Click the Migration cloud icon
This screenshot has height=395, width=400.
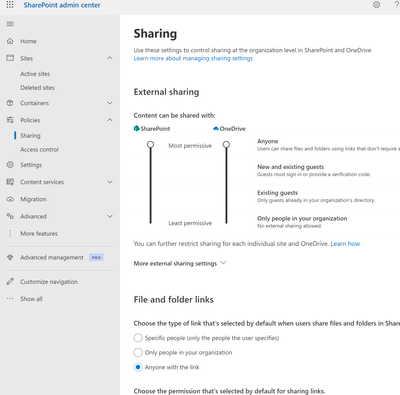click(10, 199)
